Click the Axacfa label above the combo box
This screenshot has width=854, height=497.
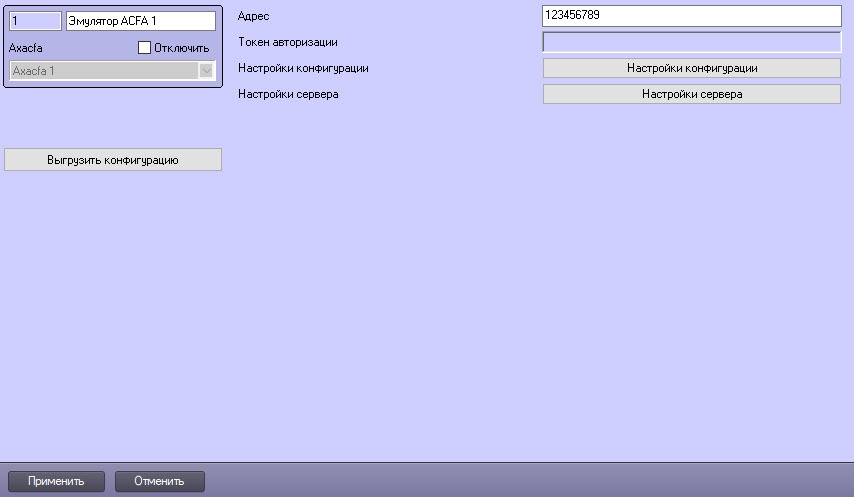[25, 48]
